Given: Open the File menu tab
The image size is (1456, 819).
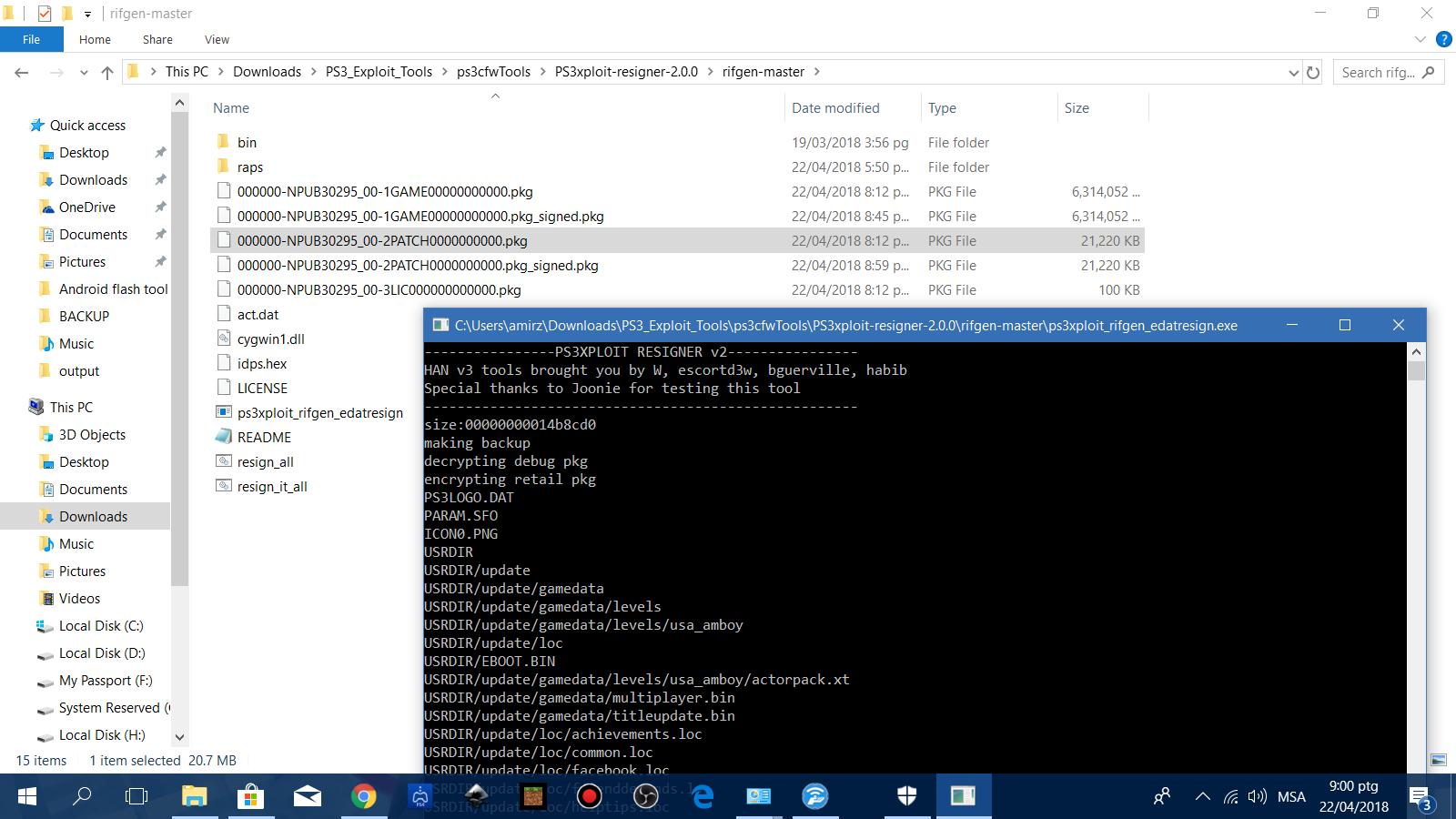Looking at the screenshot, I should (x=32, y=39).
